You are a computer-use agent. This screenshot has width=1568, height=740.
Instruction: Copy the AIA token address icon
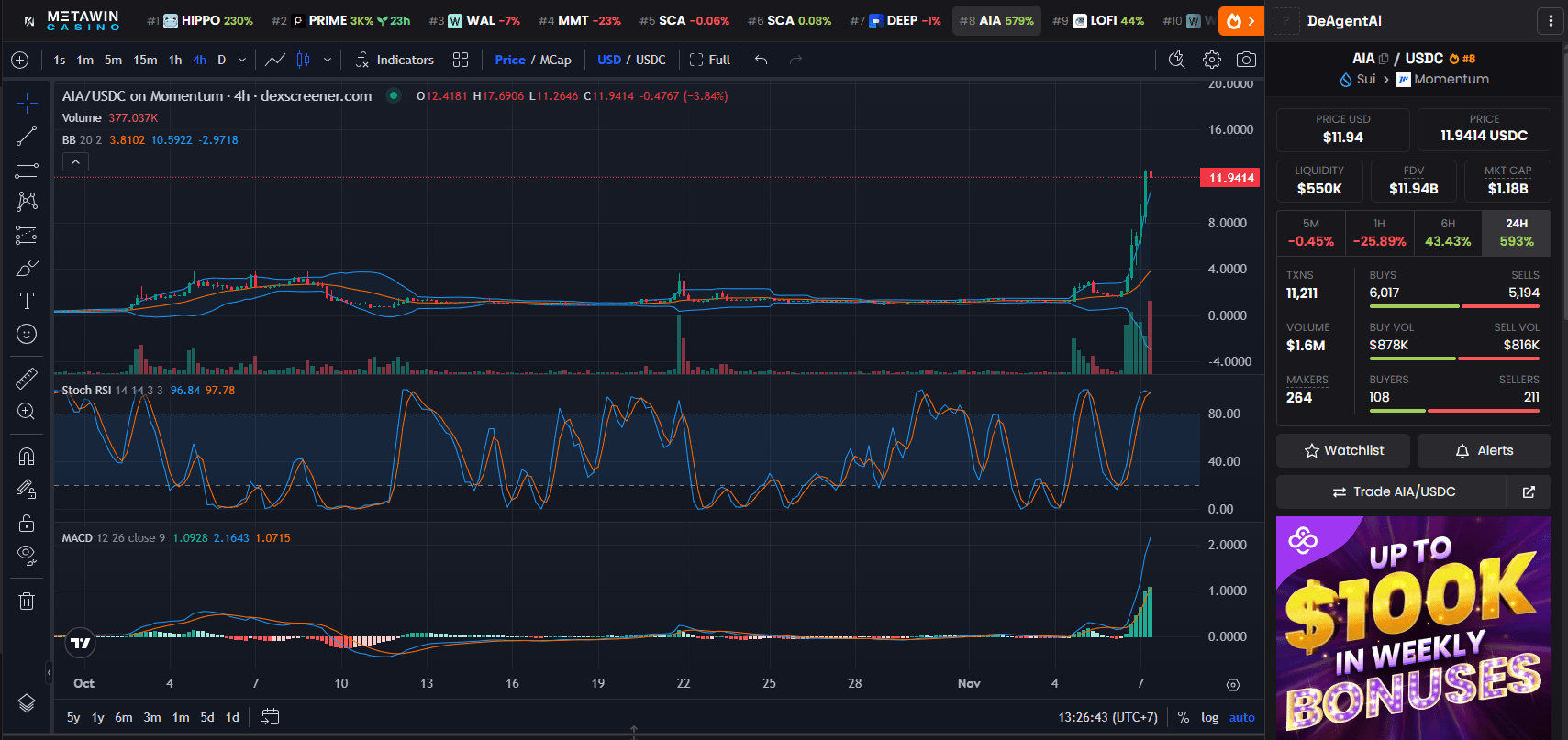[1384, 59]
